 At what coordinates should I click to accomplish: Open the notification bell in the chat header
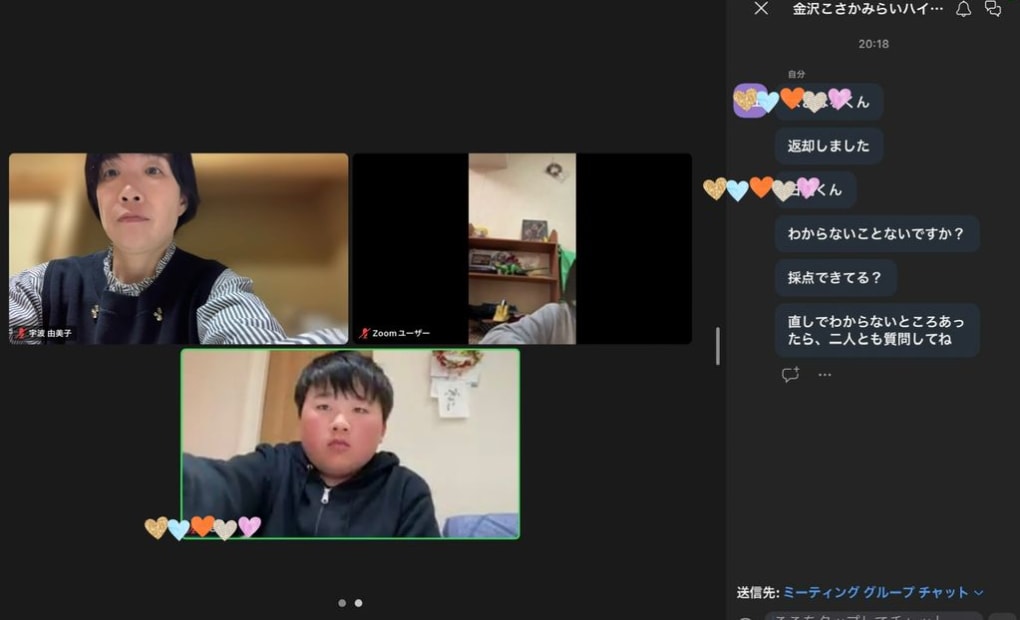(x=962, y=8)
